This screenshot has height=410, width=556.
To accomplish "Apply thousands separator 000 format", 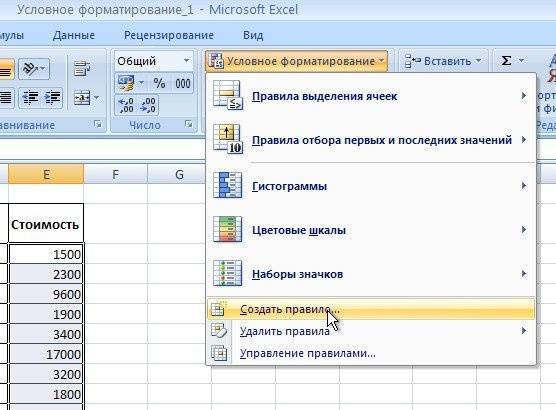I will [183, 84].
